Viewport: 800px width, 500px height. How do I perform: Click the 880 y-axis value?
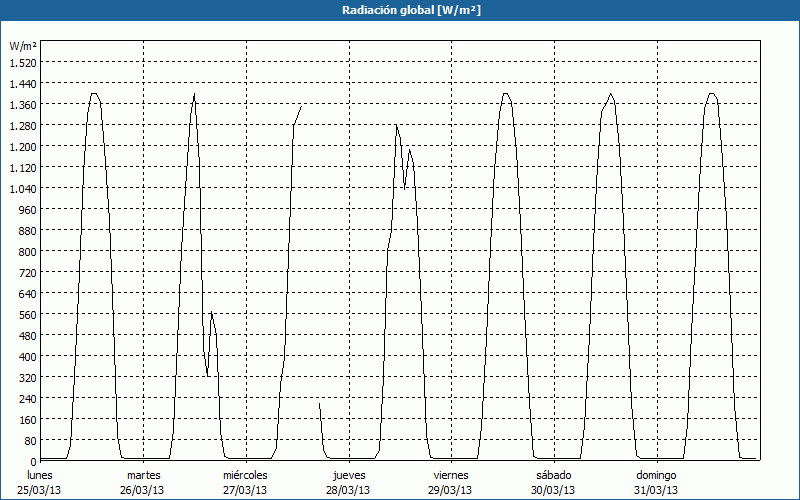tap(29, 231)
